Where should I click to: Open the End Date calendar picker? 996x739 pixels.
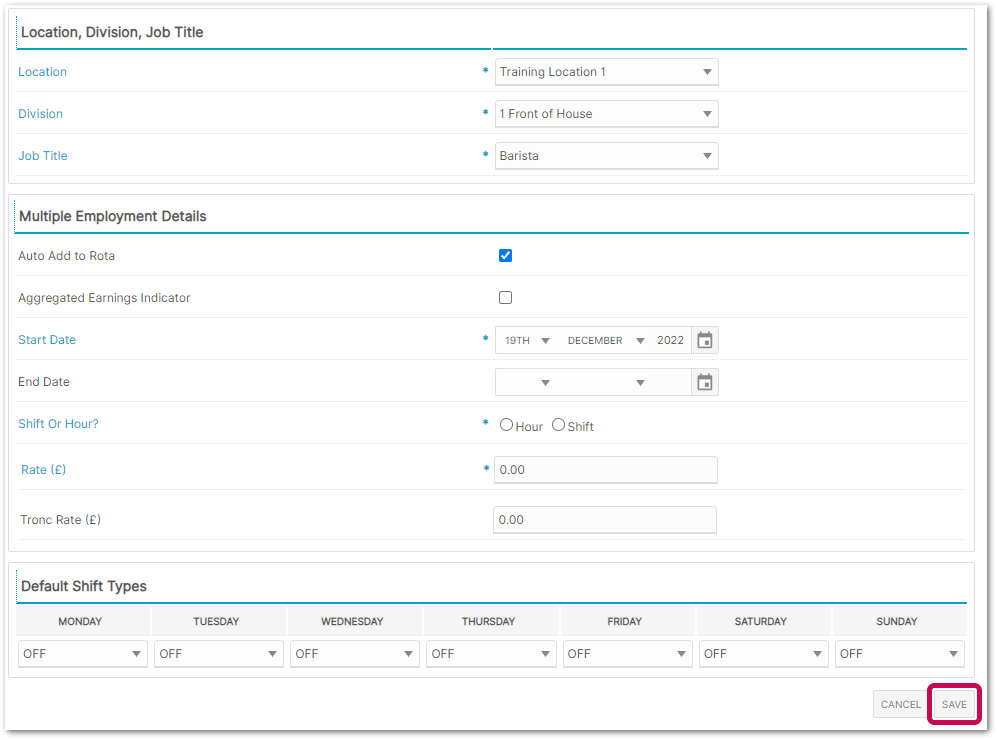[705, 382]
